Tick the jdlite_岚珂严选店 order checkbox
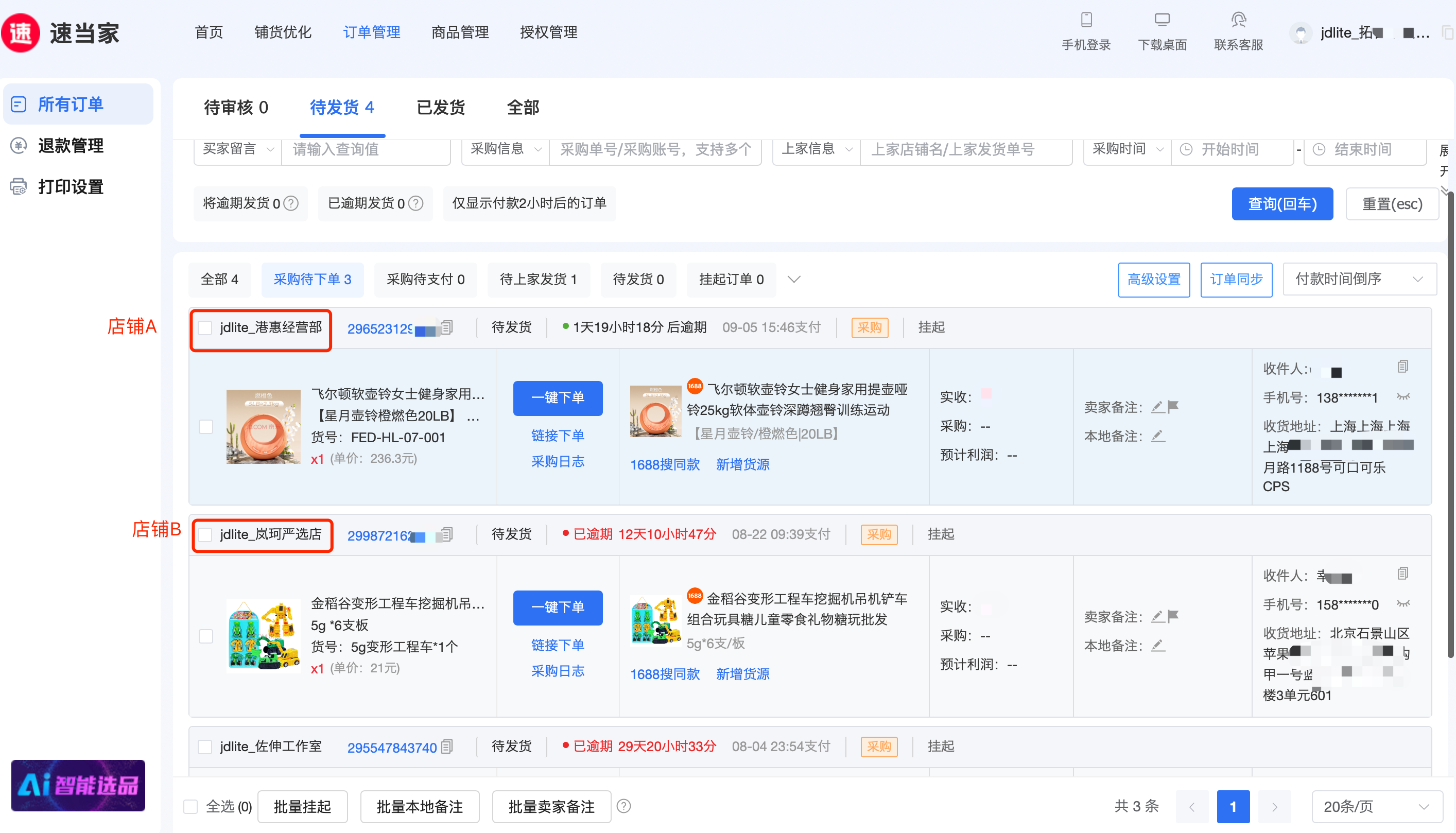Viewport: 1456px width, 833px height. pyautogui.click(x=205, y=535)
